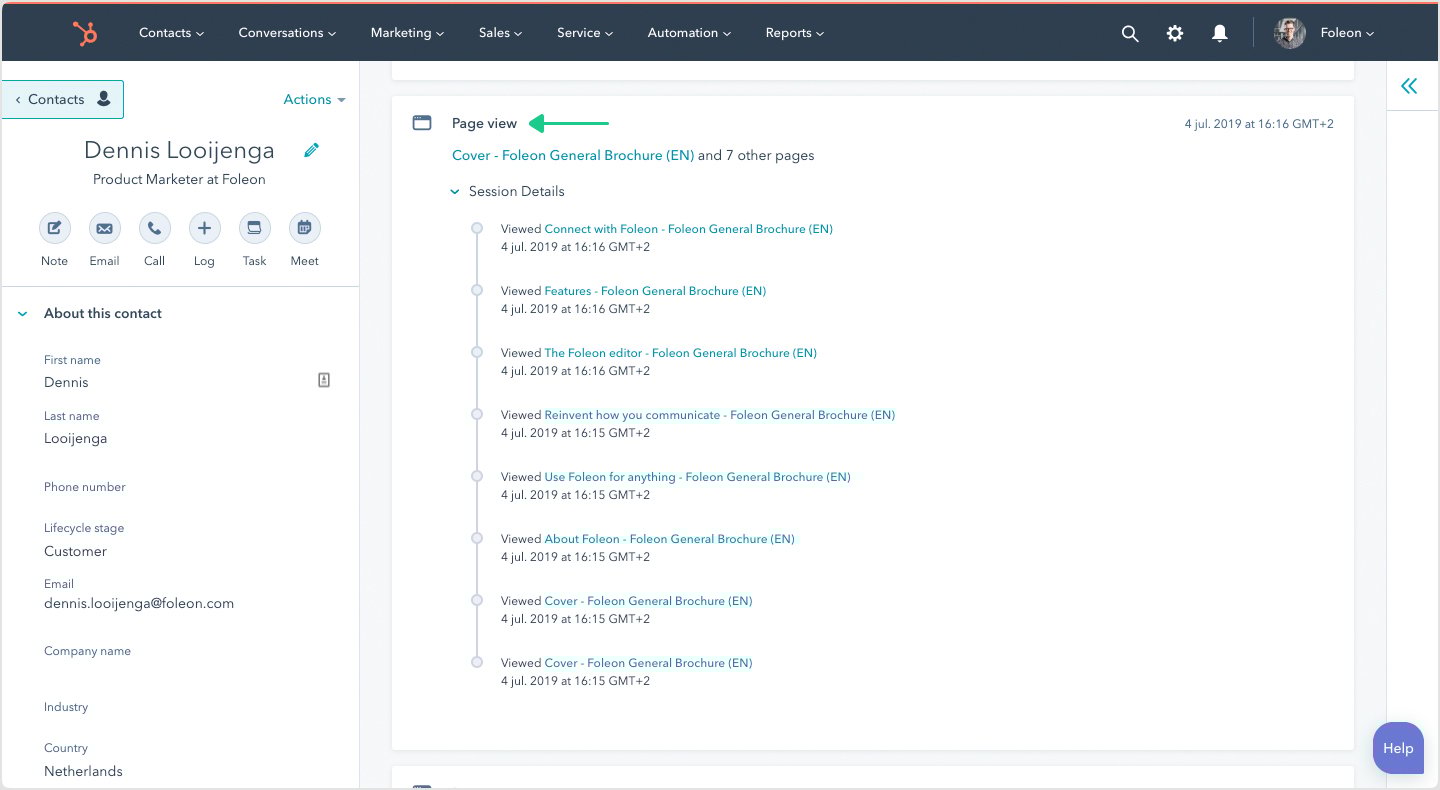Open the Foleon account menu

[x=1346, y=33]
